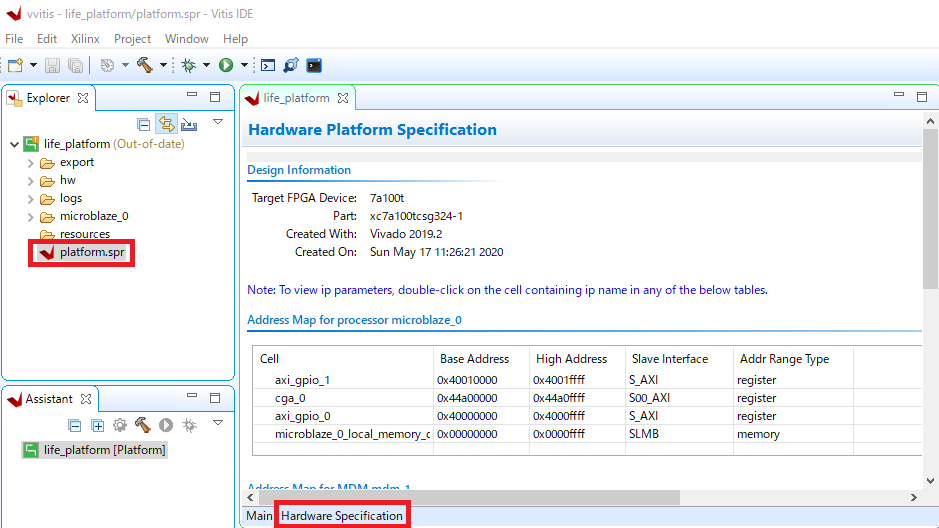Close the life_platform editor tab
Image resolution: width=939 pixels, height=528 pixels.
coord(343,98)
